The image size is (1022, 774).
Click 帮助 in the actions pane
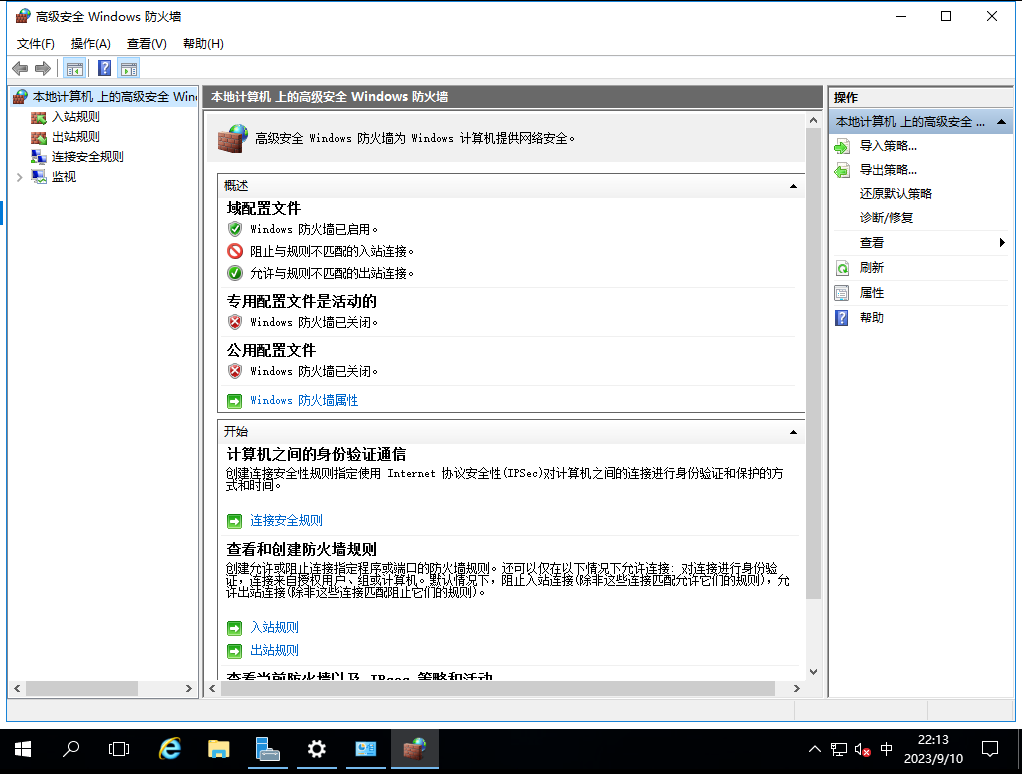pos(871,318)
